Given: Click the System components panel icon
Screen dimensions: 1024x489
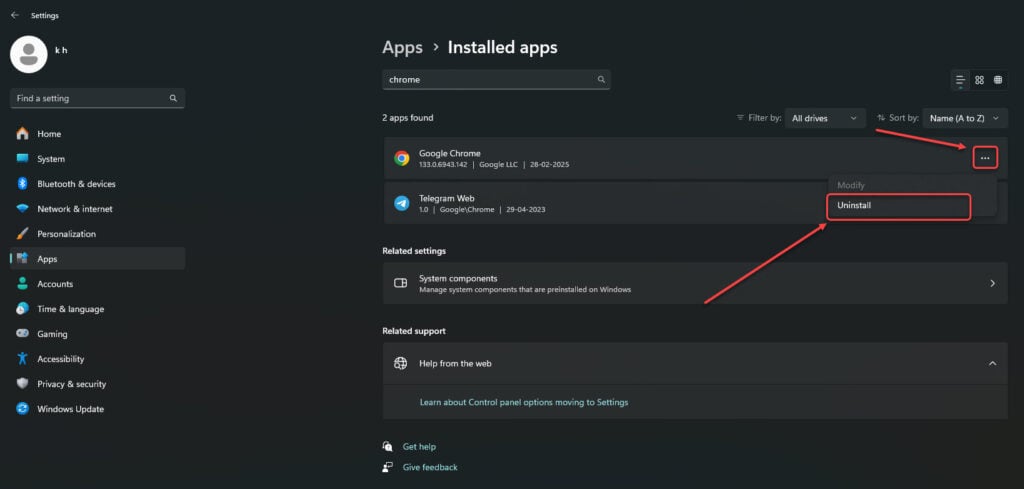Looking at the screenshot, I should point(400,283).
